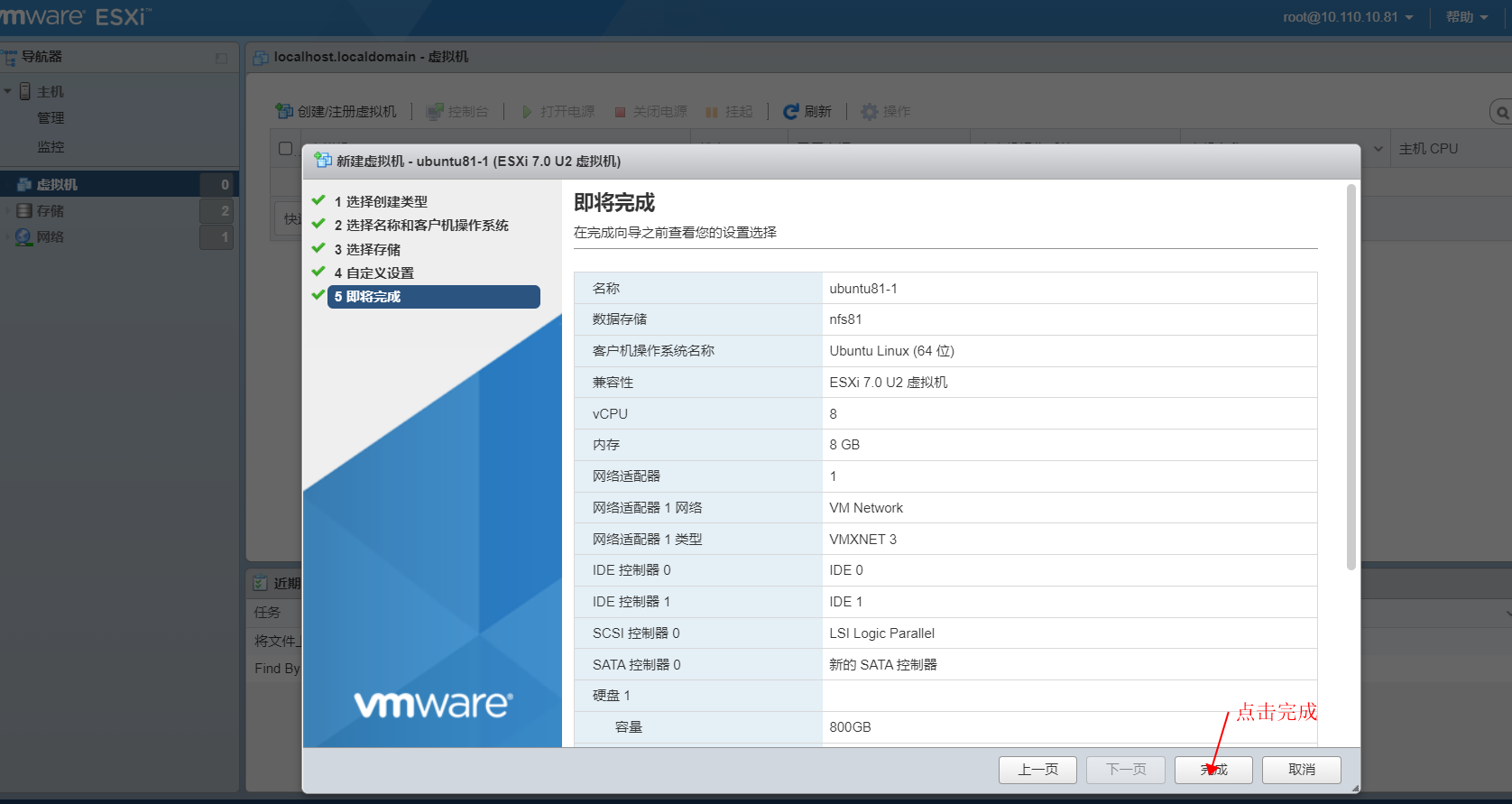Open 管理 under 主机
Viewport: 1512px width, 804px height.
coord(51,118)
